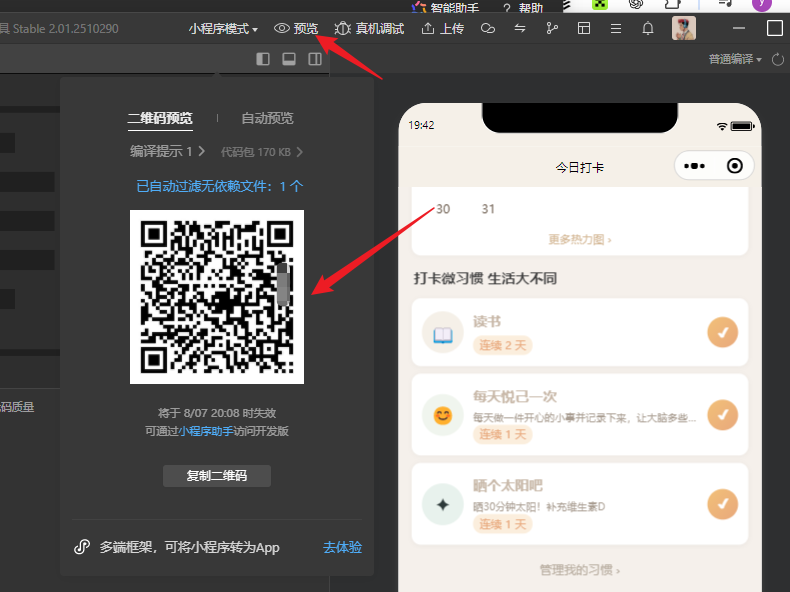Click the 连续 2 天 streak badge
790x592 pixels.
coord(502,346)
